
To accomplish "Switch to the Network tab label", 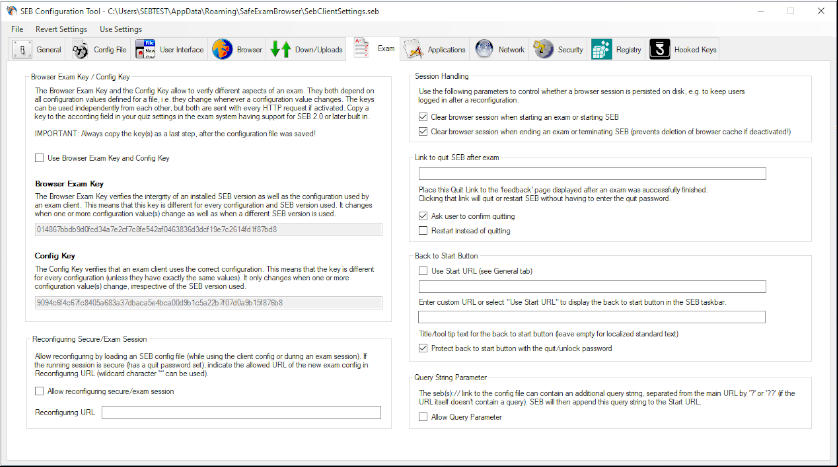I will tap(511, 50).
